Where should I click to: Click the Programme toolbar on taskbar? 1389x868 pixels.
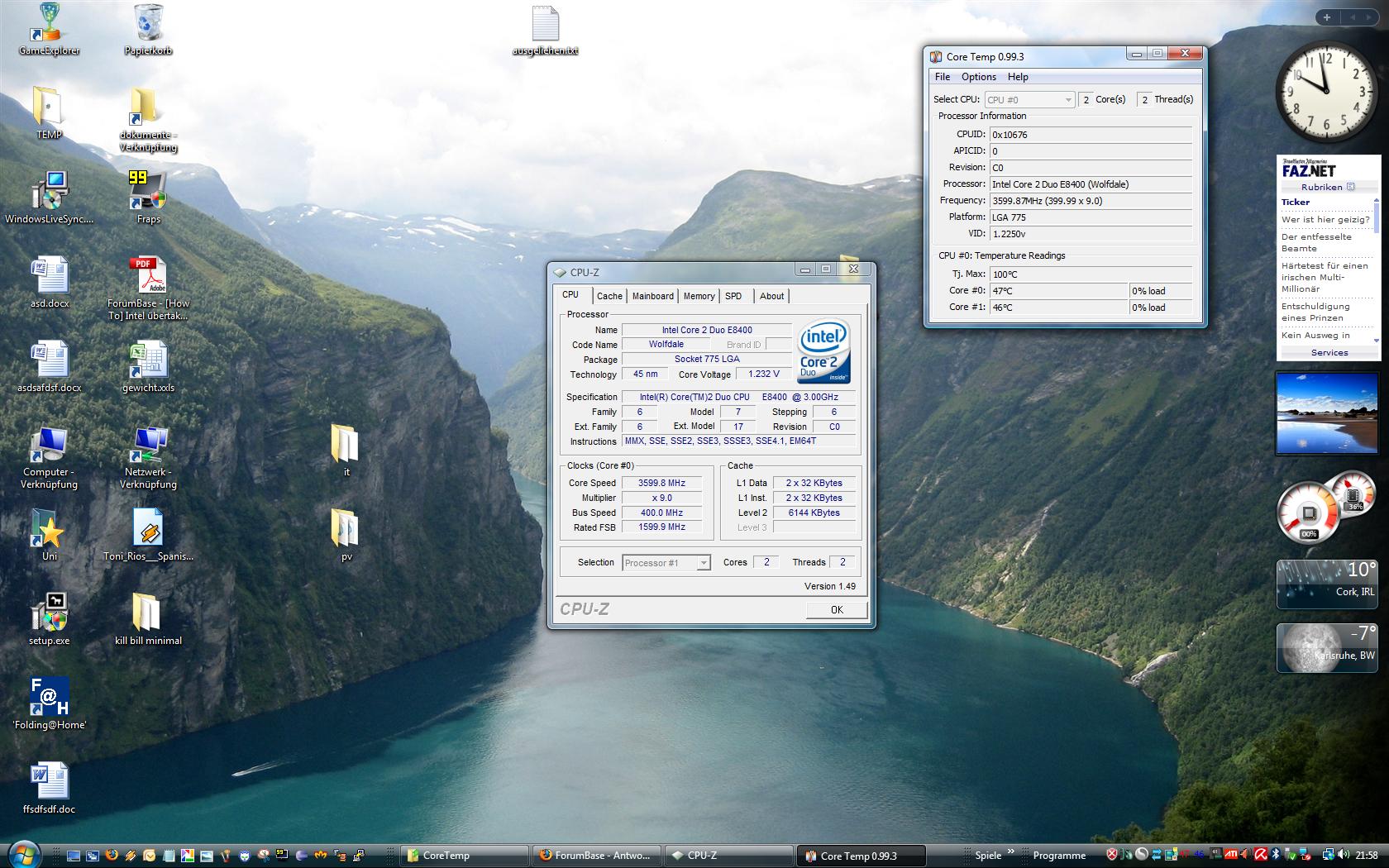1059,856
